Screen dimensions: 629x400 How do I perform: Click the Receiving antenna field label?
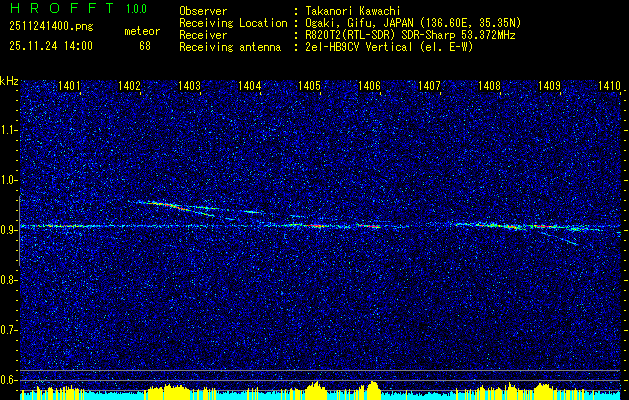pos(230,47)
